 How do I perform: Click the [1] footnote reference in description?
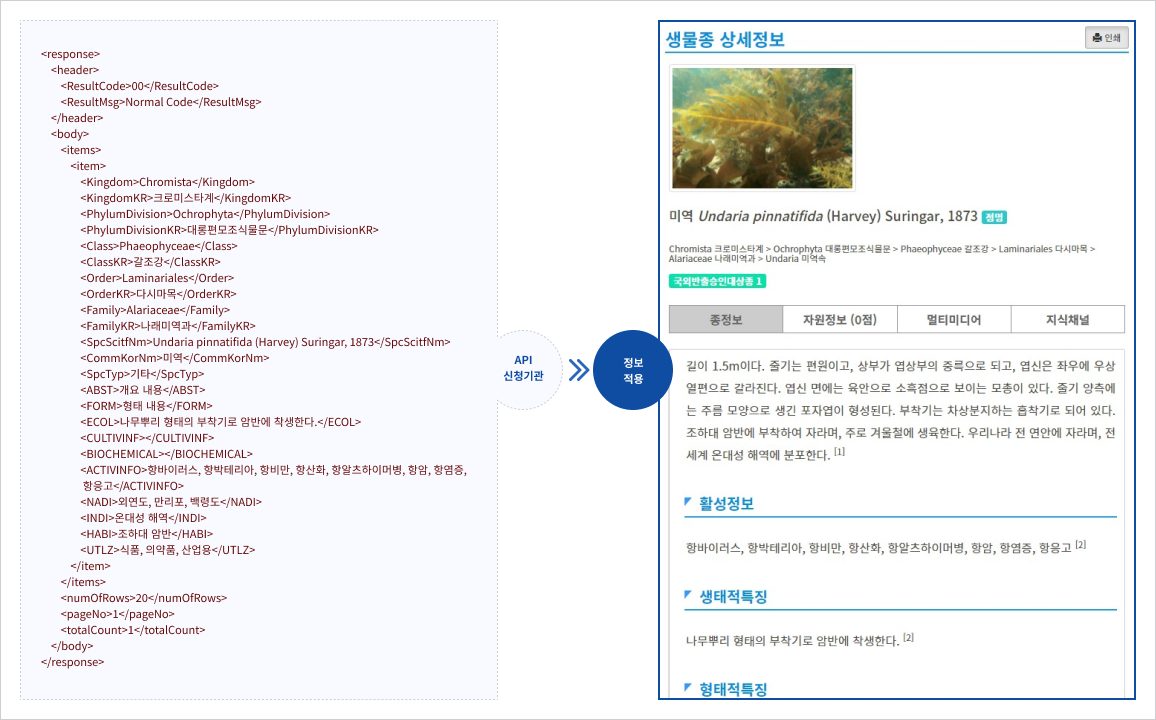840,452
